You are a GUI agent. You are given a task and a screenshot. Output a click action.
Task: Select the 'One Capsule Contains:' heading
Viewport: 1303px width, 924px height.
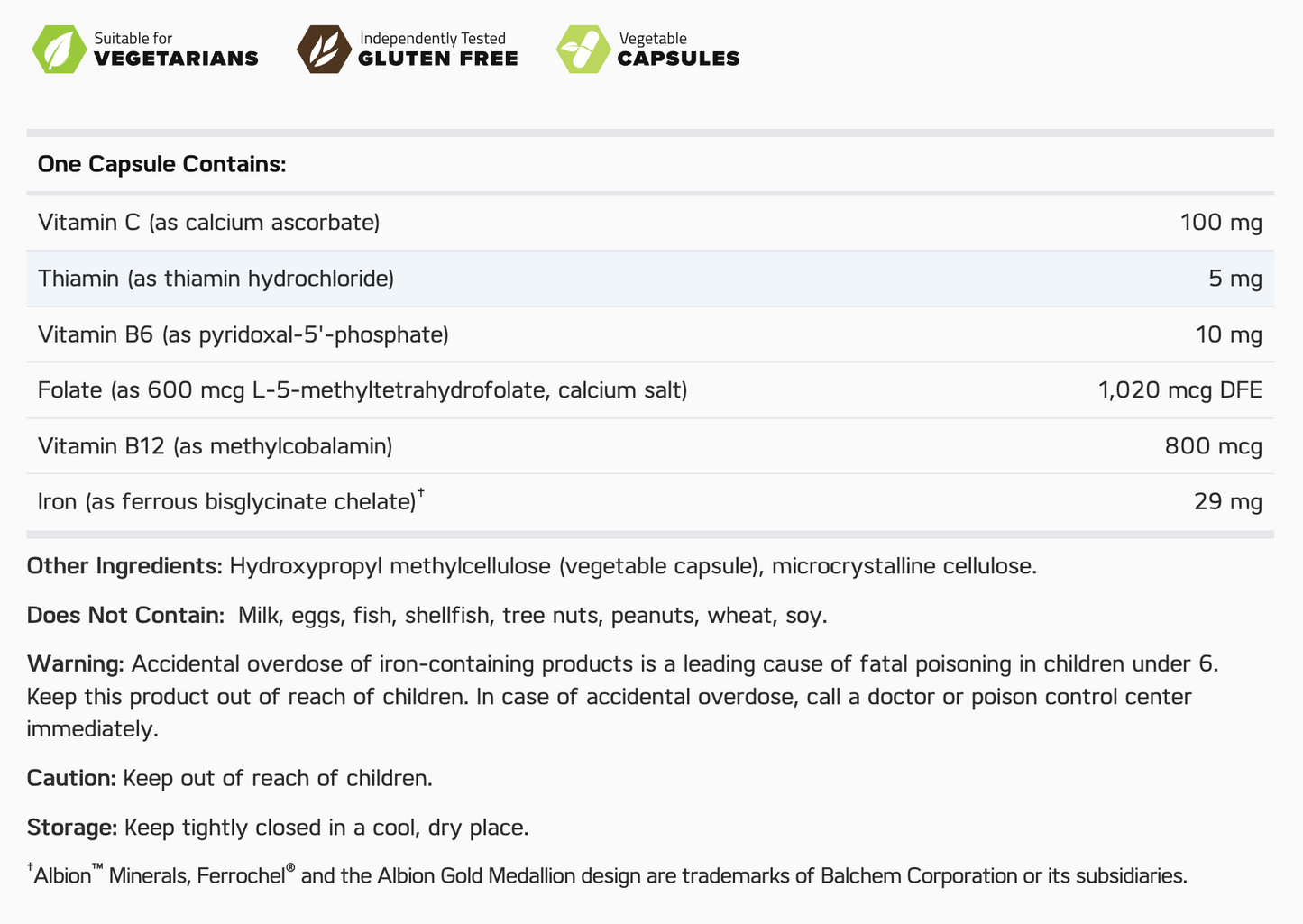pos(162,165)
